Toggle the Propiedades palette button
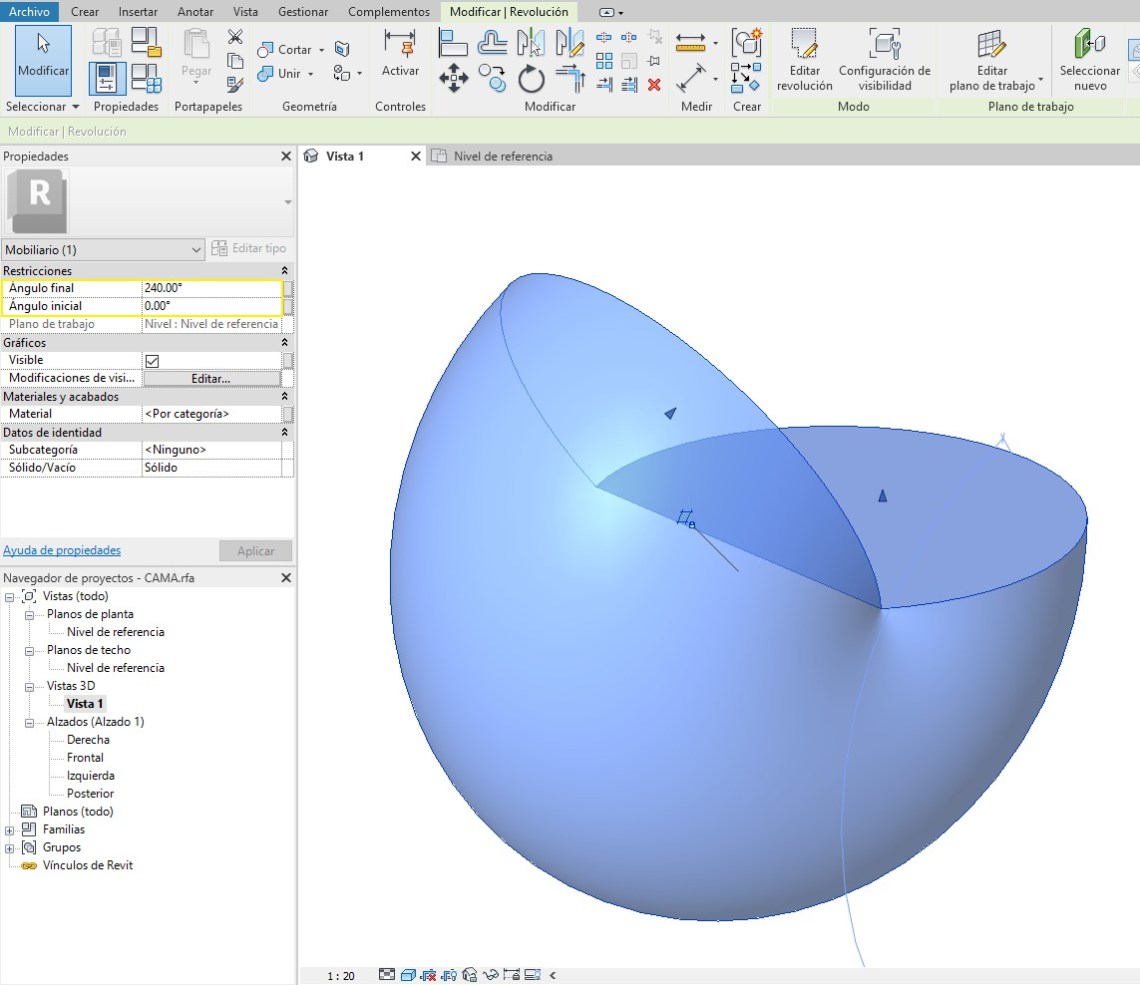The image size is (1140, 985). (108, 78)
